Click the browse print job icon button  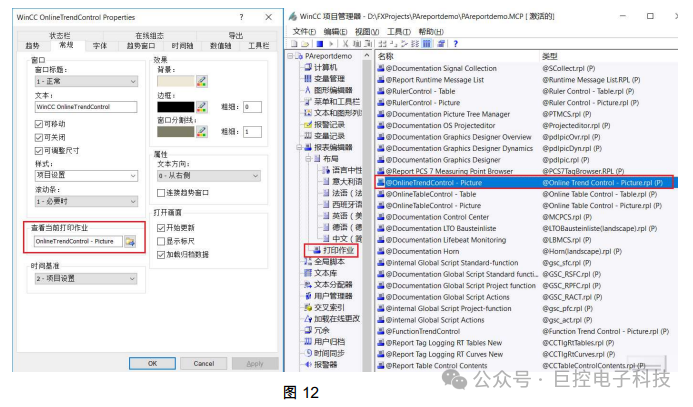(x=130, y=241)
